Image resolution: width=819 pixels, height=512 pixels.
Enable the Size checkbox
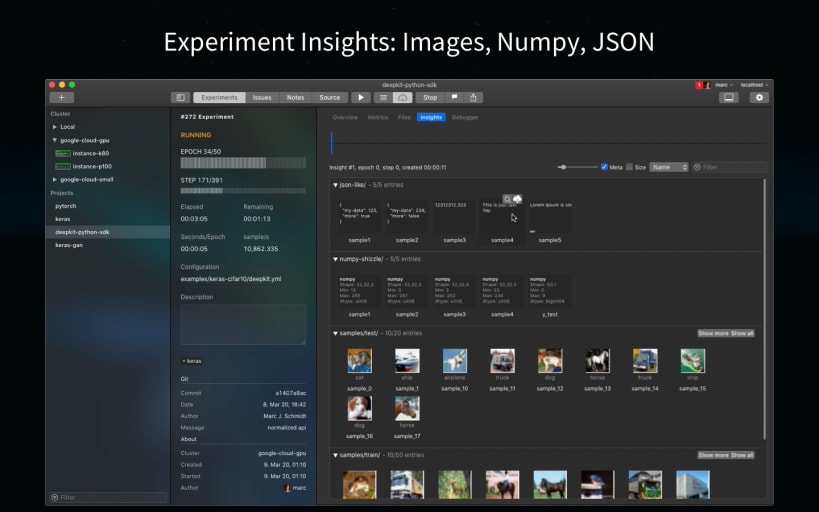click(x=629, y=167)
